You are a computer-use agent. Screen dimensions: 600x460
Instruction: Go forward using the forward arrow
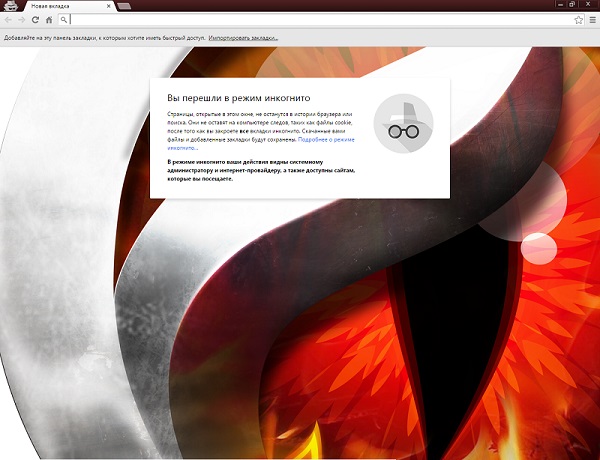click(21, 20)
